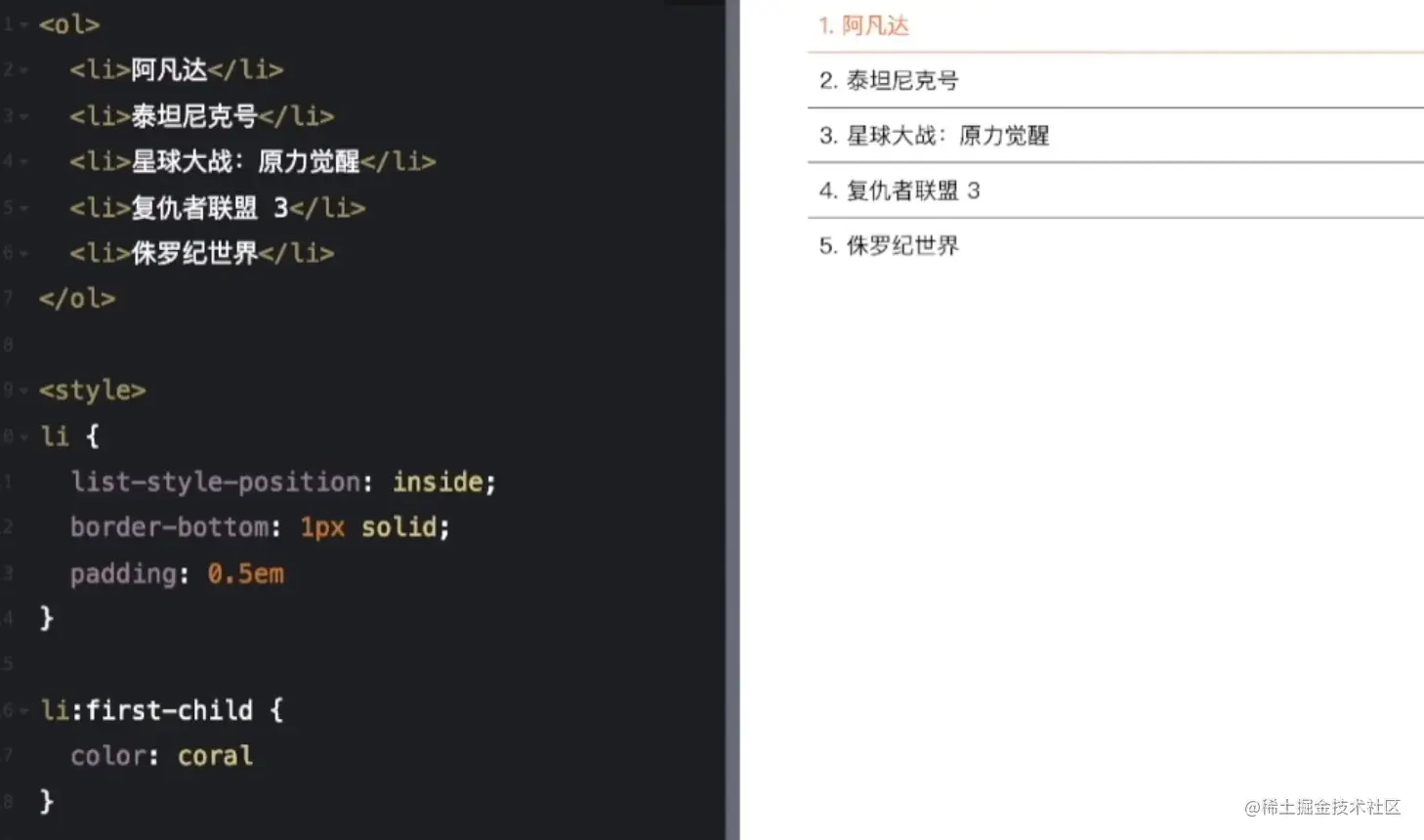Fold the li:first-child CSS rule

22,711
